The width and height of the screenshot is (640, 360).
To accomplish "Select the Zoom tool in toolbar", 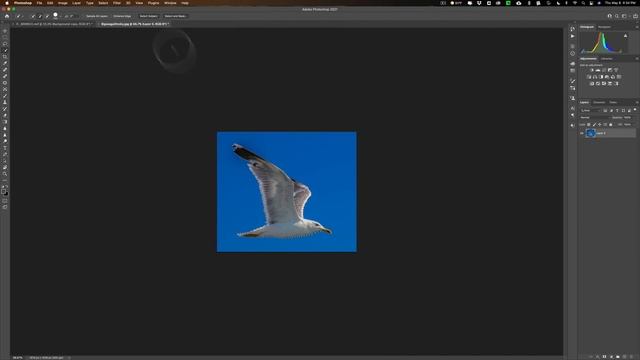I will point(5,173).
